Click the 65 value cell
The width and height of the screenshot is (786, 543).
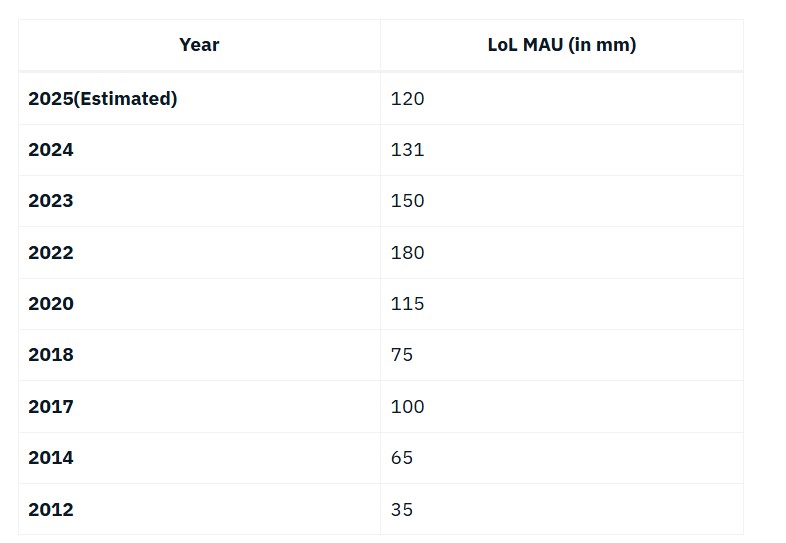point(562,458)
